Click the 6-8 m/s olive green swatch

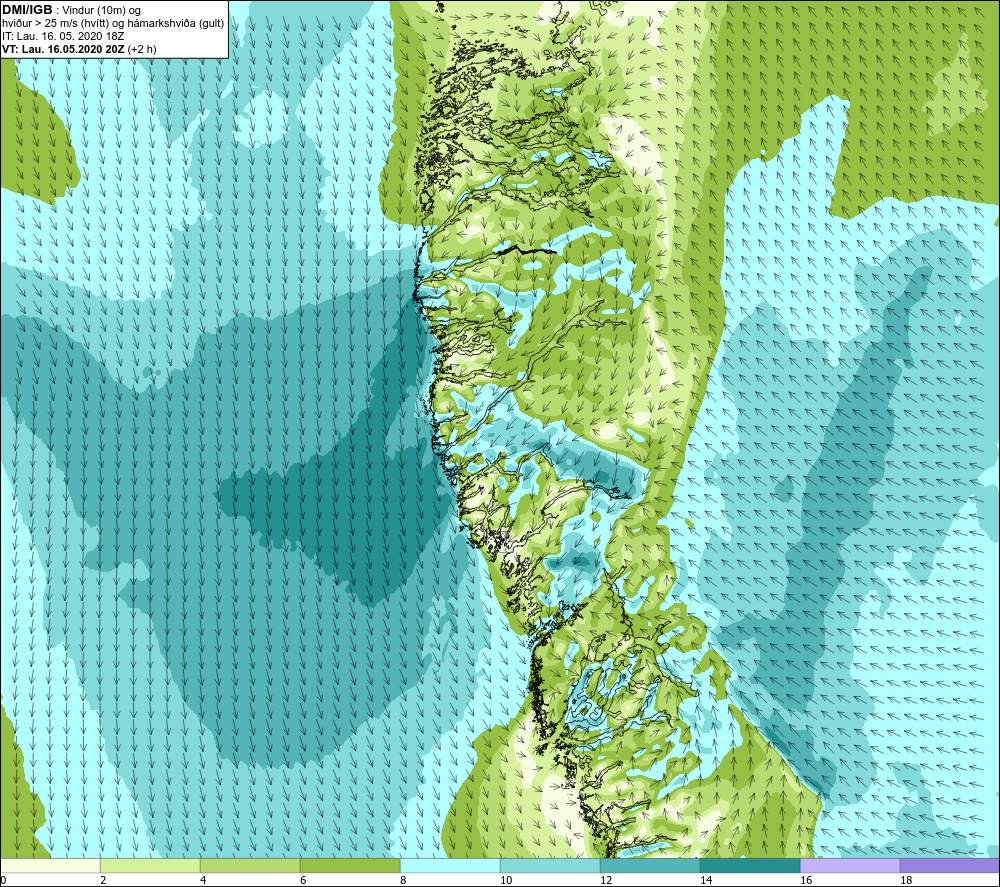click(x=350, y=866)
